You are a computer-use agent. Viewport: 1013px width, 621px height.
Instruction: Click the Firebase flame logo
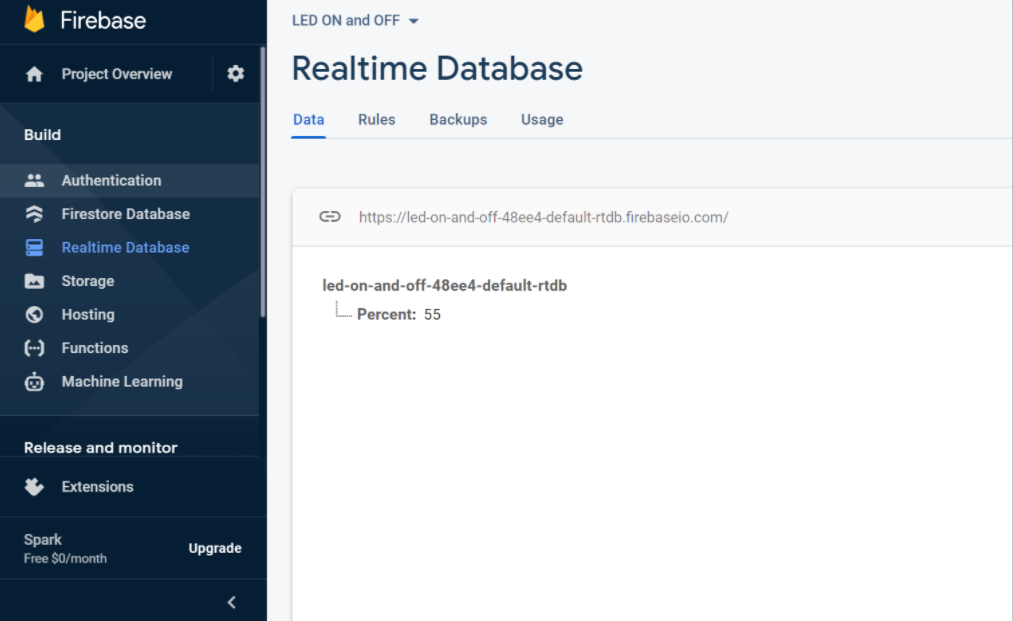[35, 19]
